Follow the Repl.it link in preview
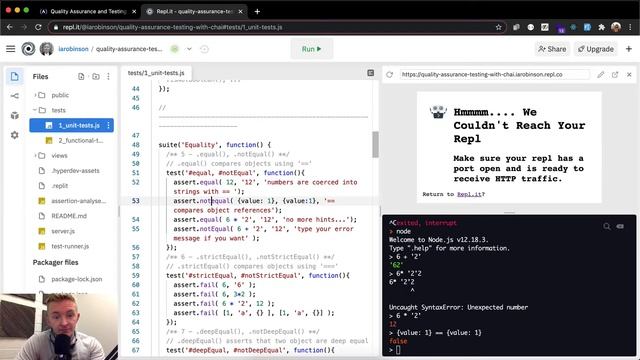 tap(469, 194)
